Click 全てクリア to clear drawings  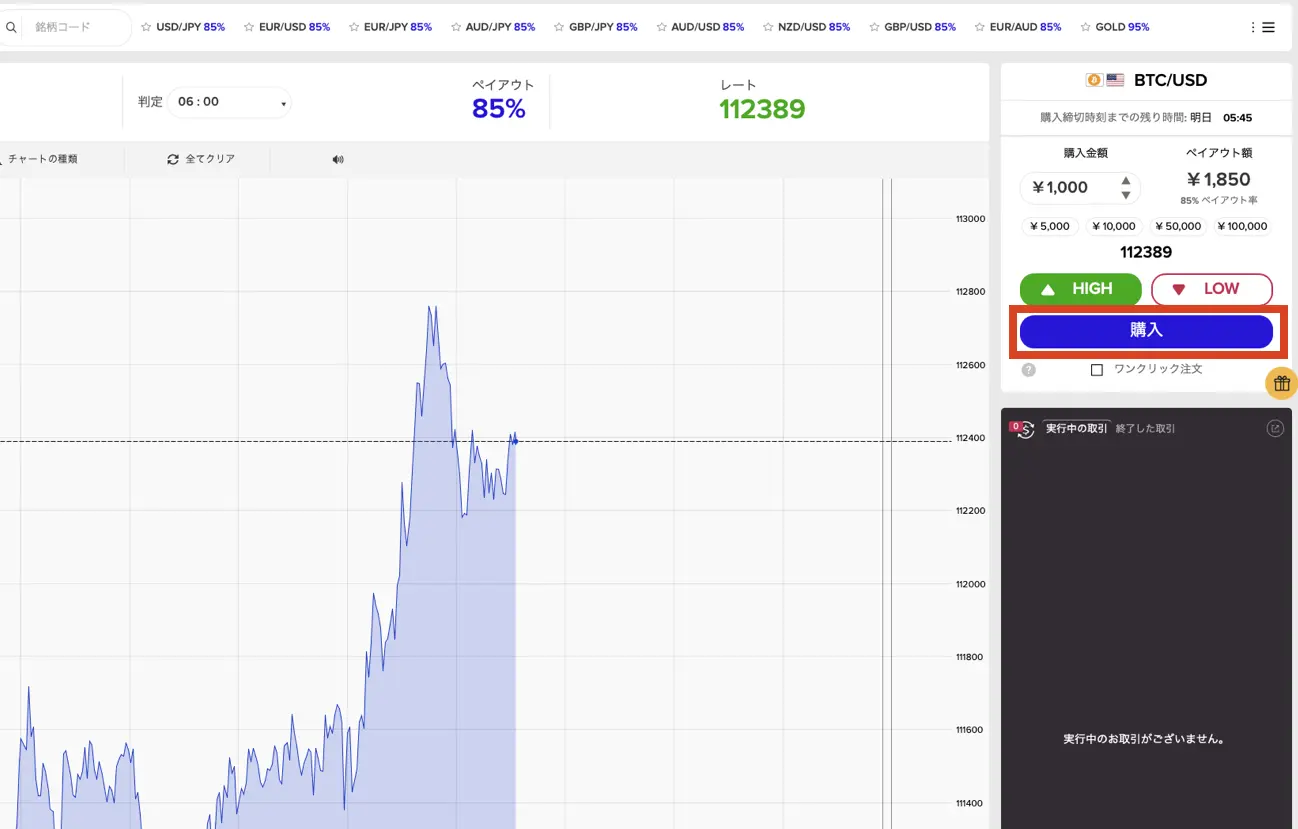point(201,159)
